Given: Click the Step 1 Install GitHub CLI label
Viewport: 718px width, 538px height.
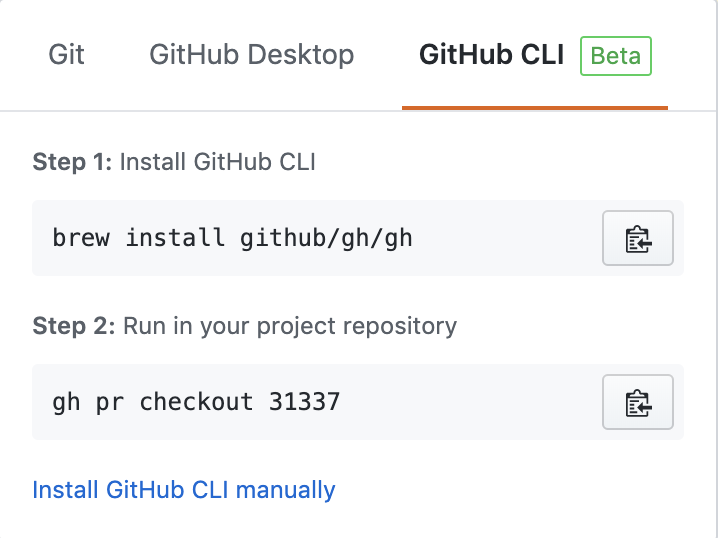Looking at the screenshot, I should tap(174, 162).
